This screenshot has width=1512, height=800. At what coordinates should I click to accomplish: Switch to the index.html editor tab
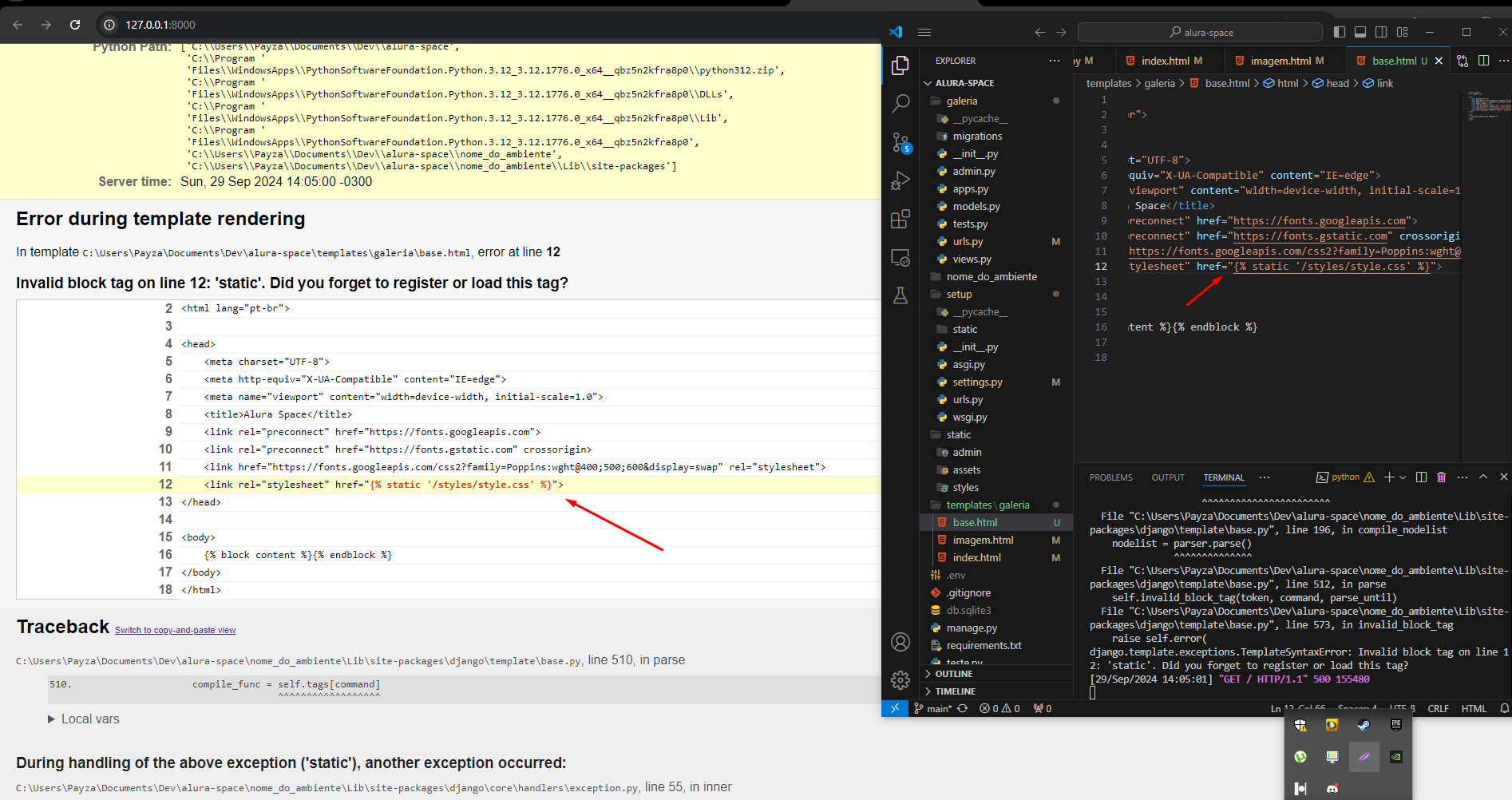[1164, 61]
